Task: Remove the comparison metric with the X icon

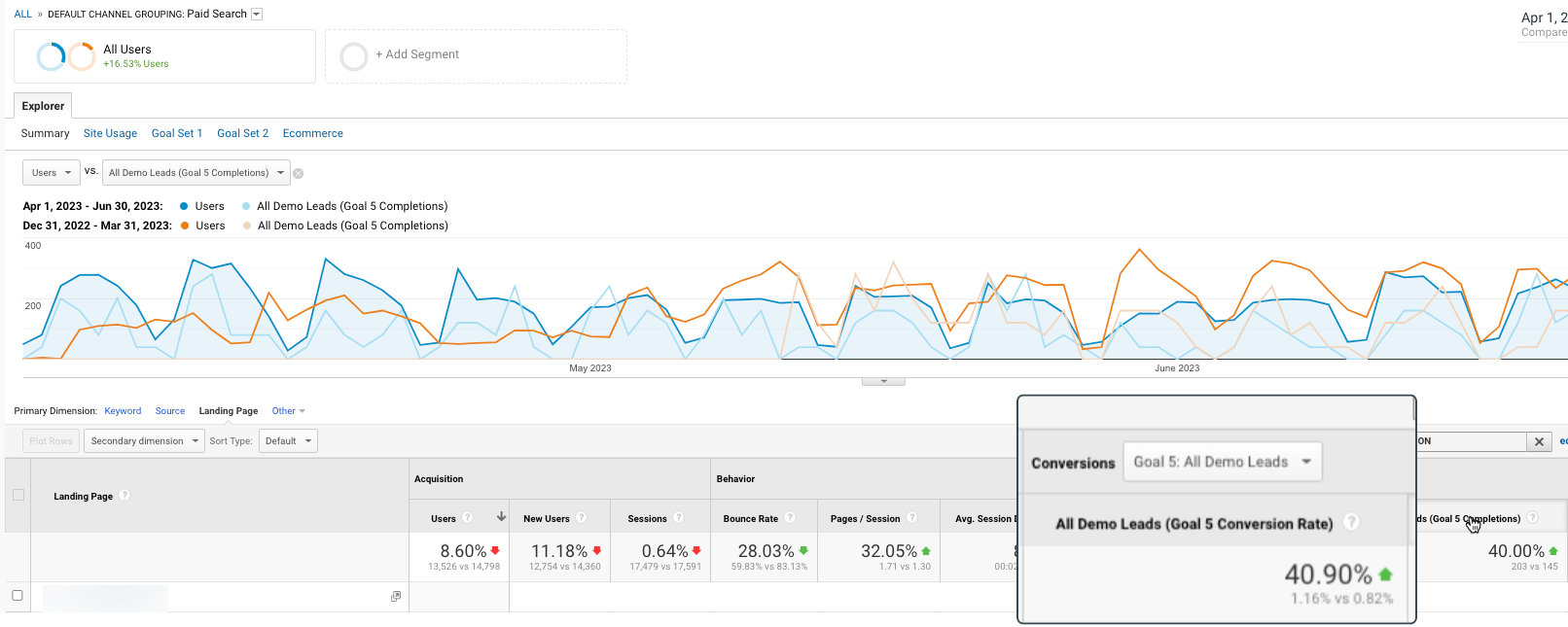Action: click(x=299, y=174)
